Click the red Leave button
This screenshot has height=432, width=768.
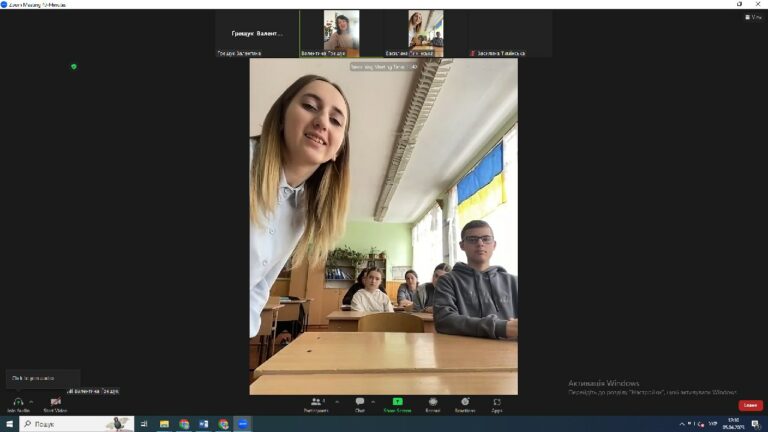point(750,405)
